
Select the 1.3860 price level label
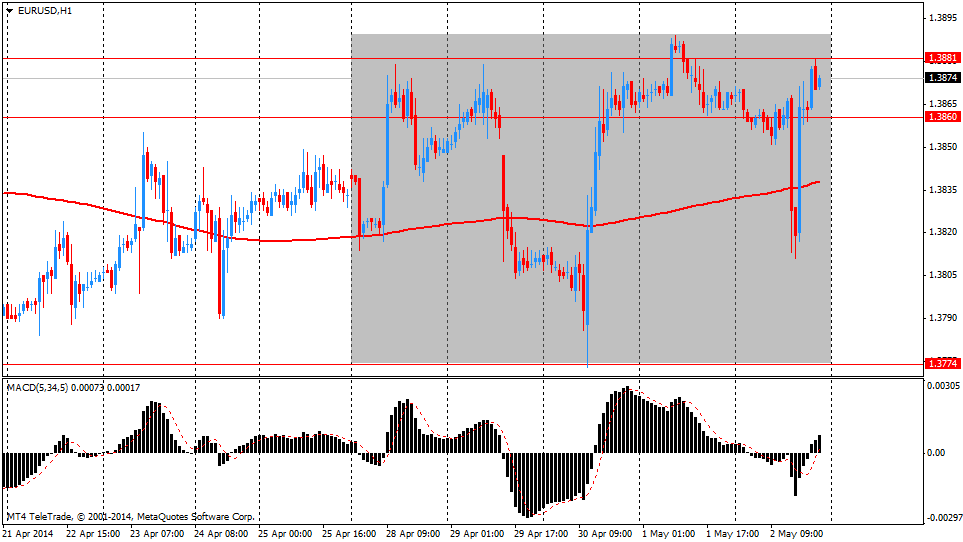click(x=941, y=117)
